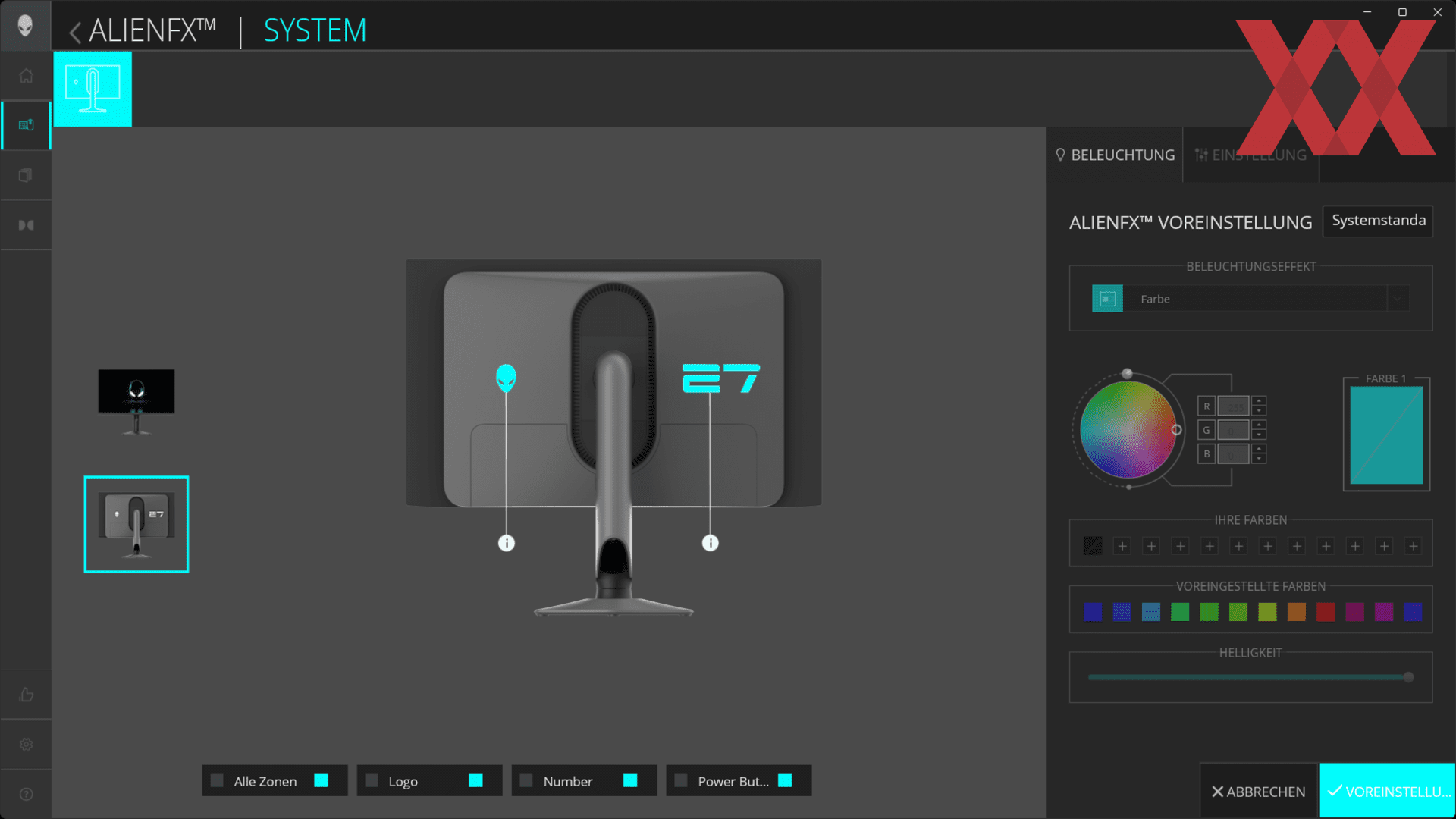Open the fusion sidebar icon
The height and width of the screenshot is (819, 1456).
[26, 225]
